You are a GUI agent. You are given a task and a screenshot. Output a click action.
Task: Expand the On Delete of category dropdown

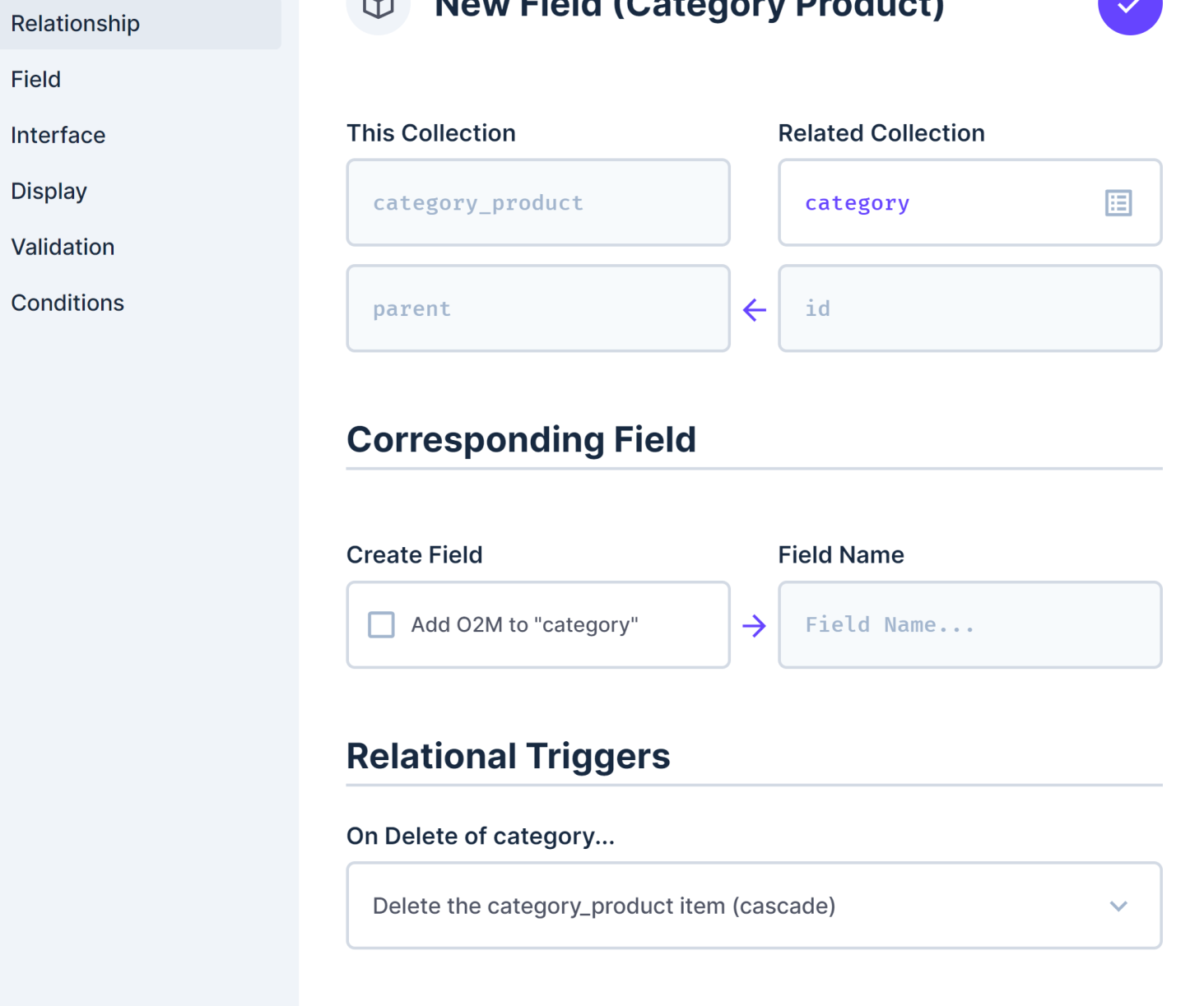click(754, 906)
